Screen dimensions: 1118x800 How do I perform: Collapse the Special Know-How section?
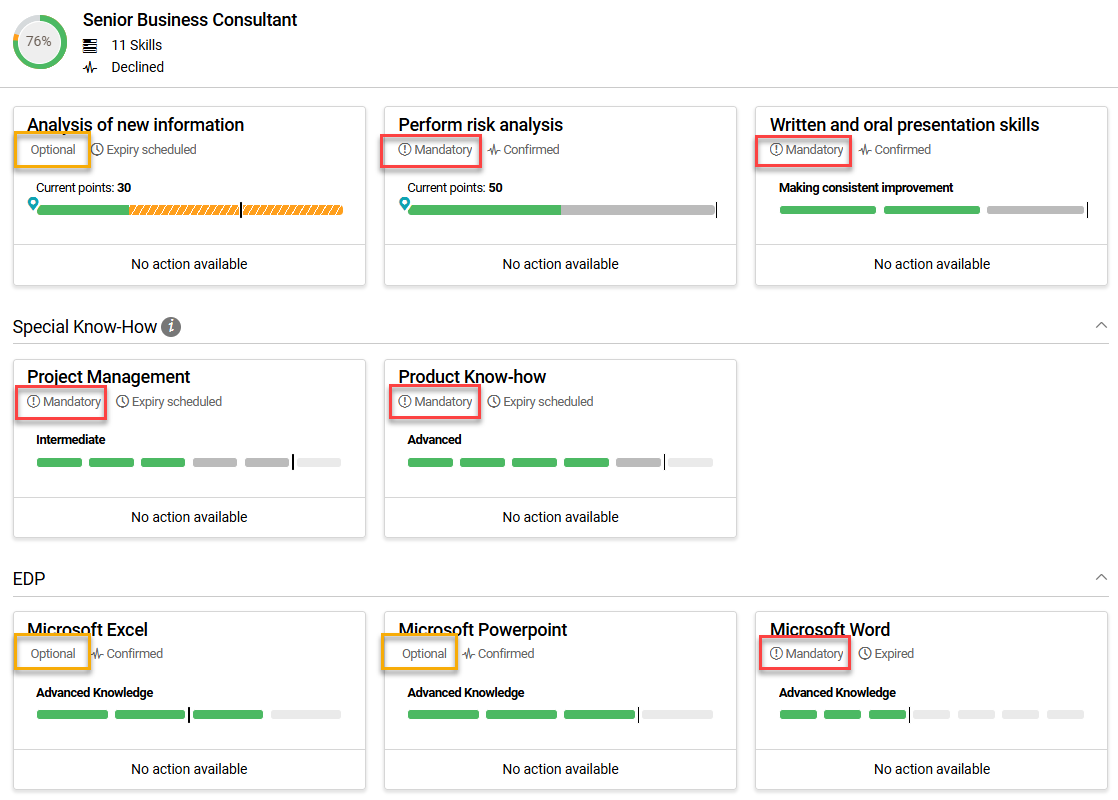(x=1101, y=326)
